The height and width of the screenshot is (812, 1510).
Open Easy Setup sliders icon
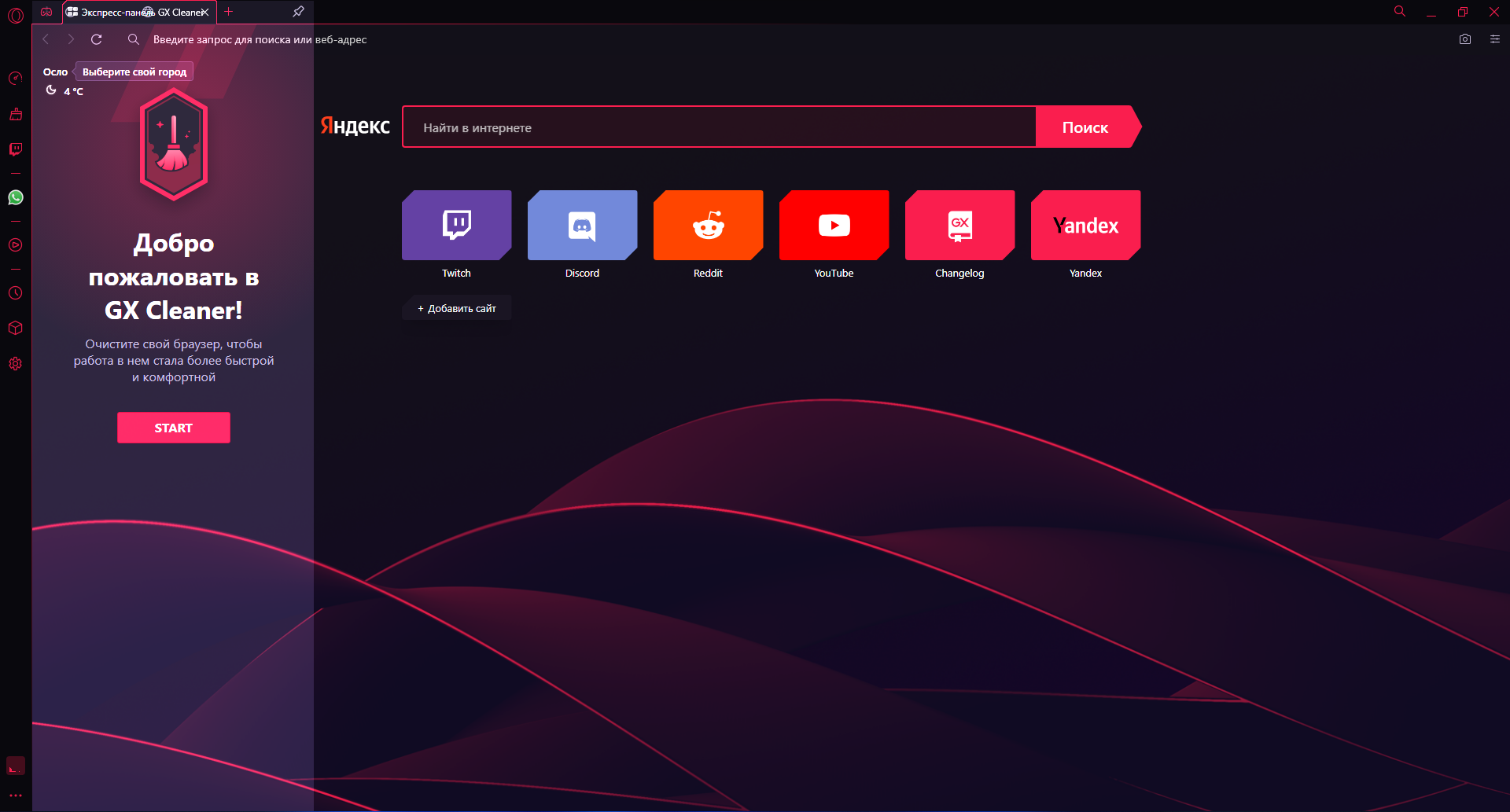click(1495, 39)
